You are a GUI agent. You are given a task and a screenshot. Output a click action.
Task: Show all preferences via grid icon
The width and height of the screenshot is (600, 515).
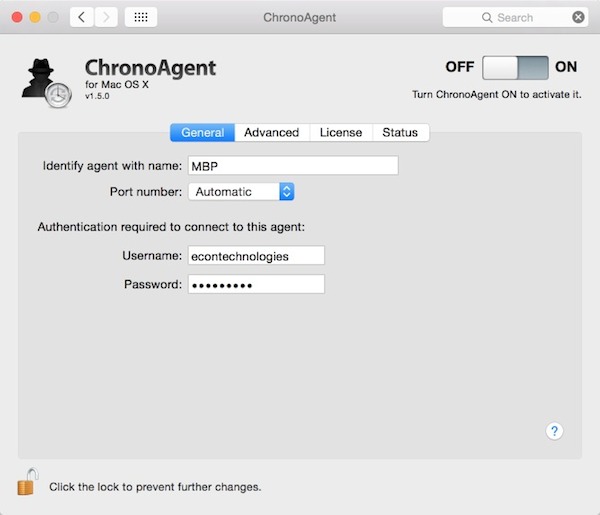pos(141,17)
